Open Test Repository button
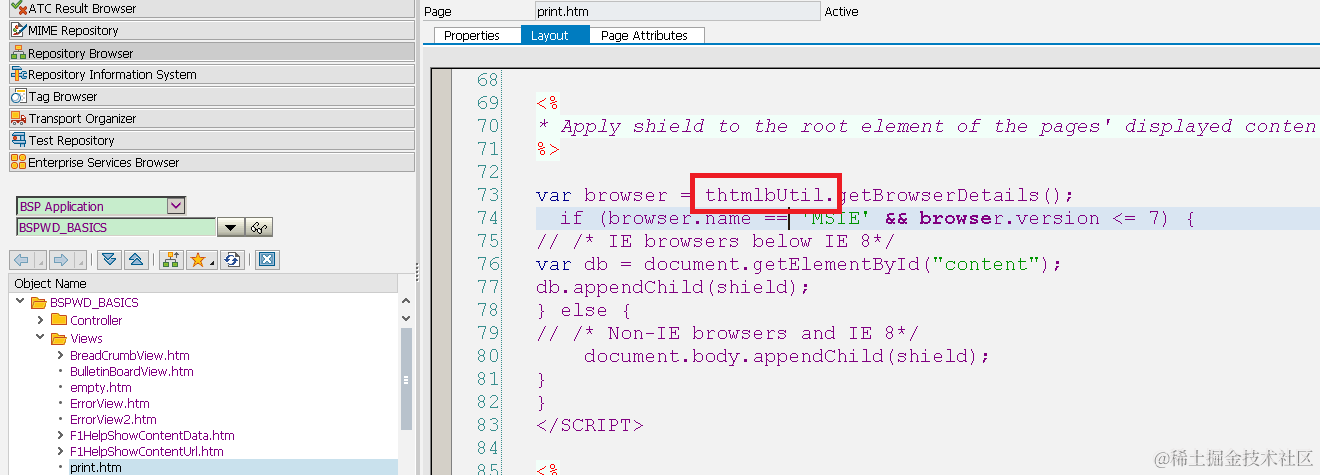The height and width of the screenshot is (475, 1320). [x=211, y=140]
